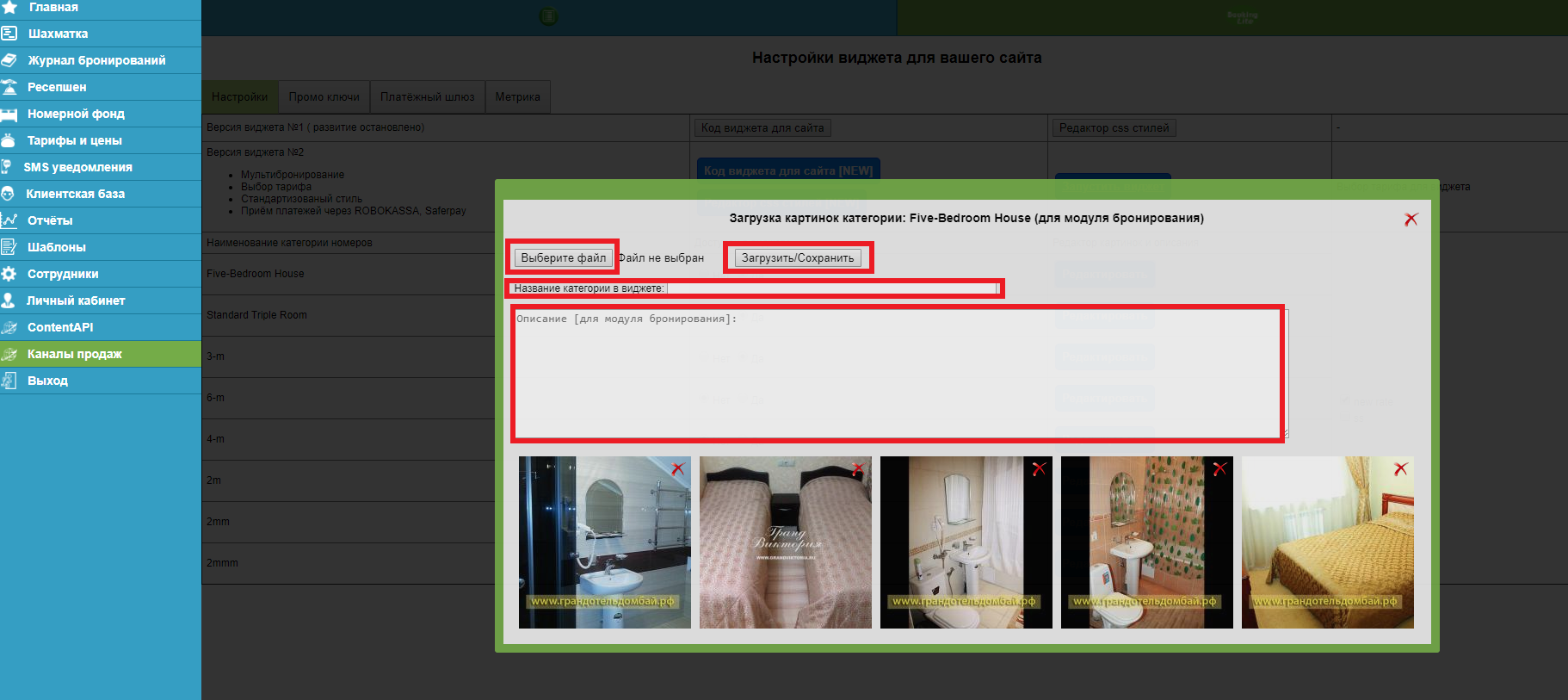Click the ContentAPI sidebar icon

point(9,327)
